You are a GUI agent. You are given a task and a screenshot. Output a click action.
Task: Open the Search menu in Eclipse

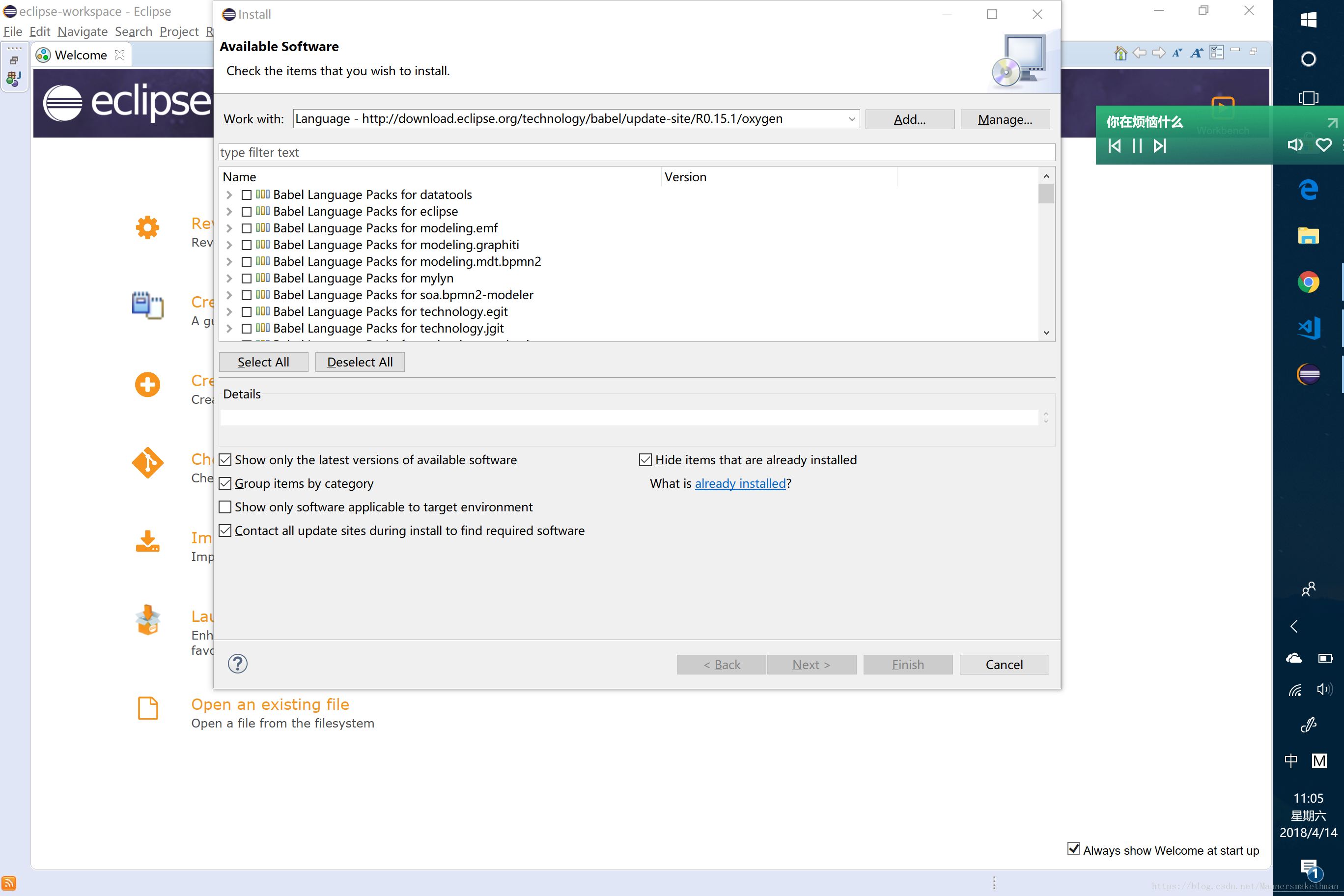click(133, 31)
